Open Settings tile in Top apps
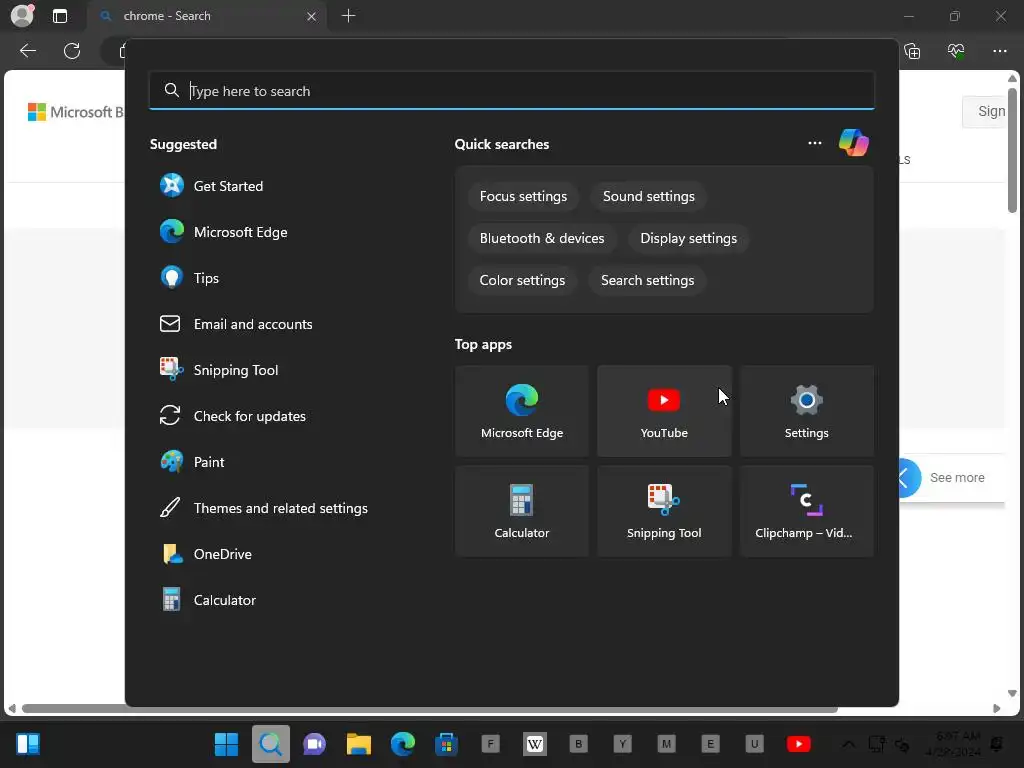Screen dimensions: 1024x768 coord(807,411)
